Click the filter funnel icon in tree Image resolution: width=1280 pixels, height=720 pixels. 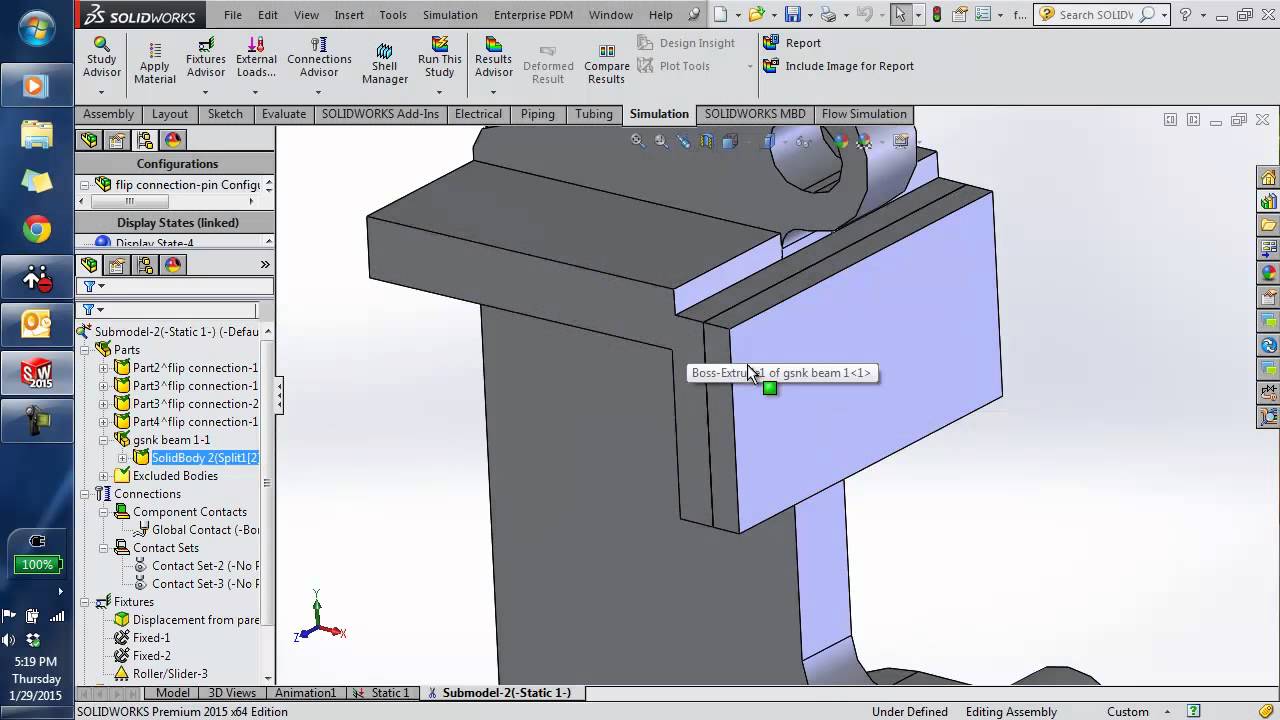pos(89,310)
